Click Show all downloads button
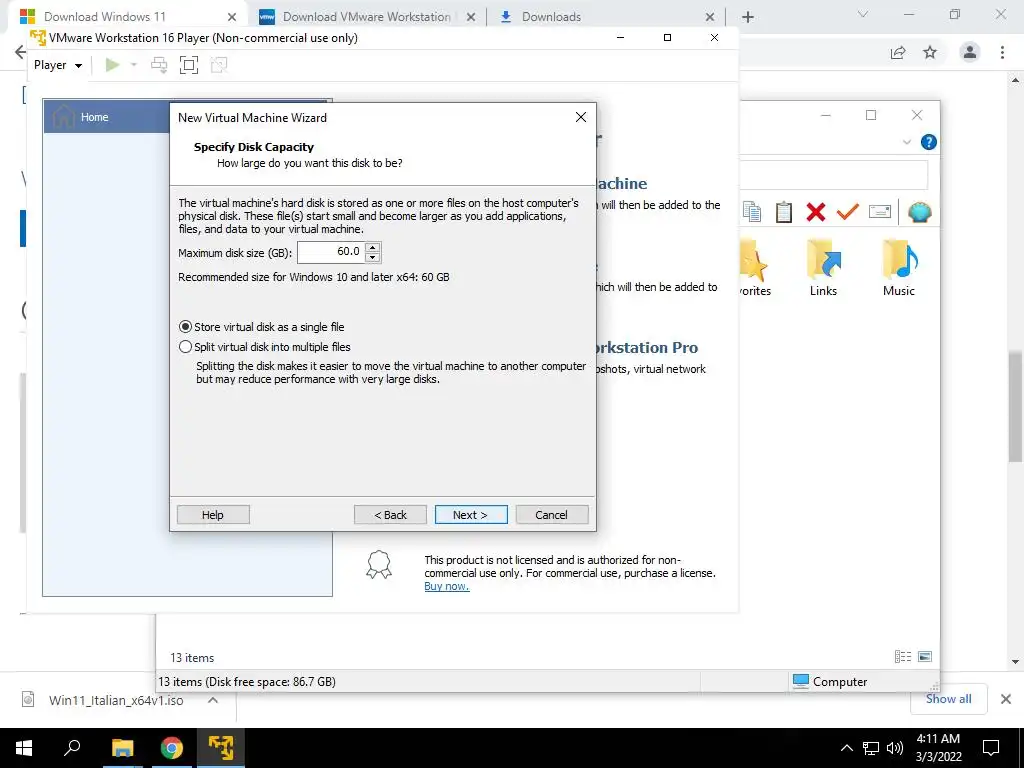The height and width of the screenshot is (768, 1024). tap(948, 699)
